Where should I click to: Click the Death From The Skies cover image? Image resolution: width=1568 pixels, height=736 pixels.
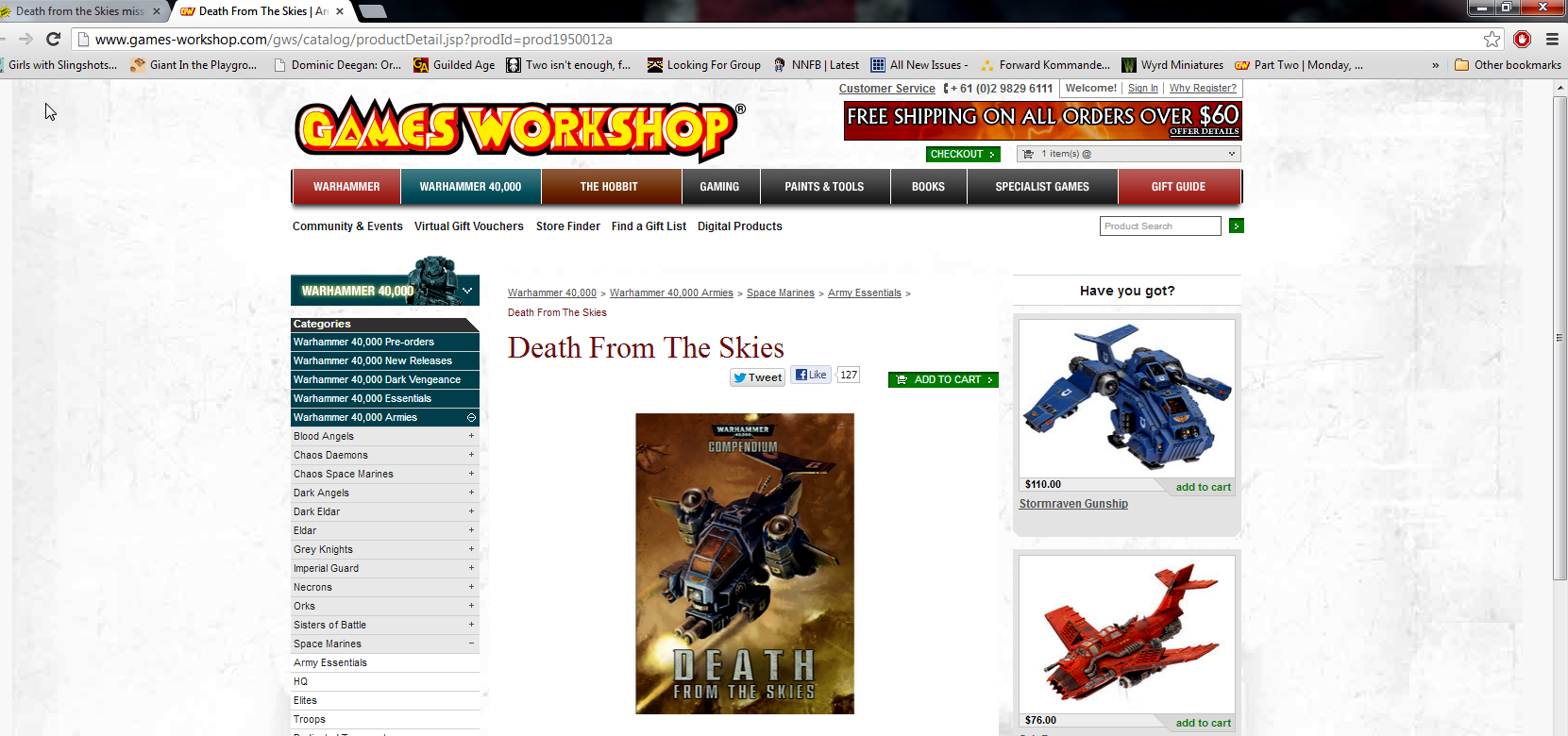pyautogui.click(x=745, y=563)
